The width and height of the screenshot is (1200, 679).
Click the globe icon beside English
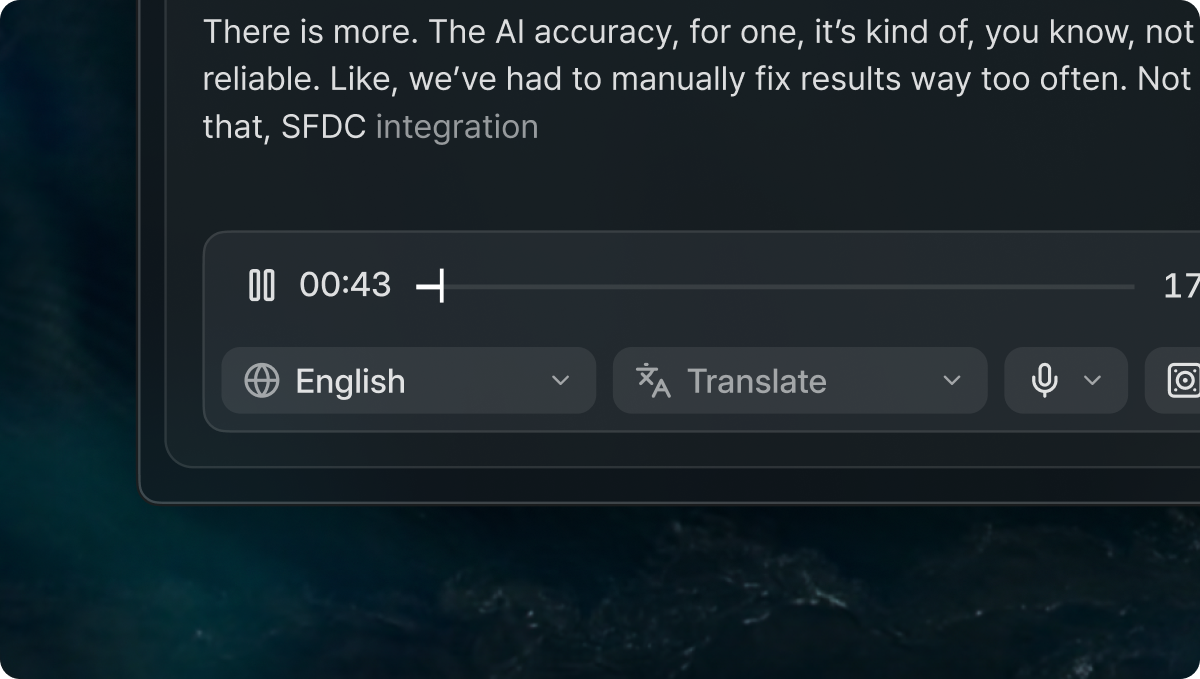tap(262, 381)
